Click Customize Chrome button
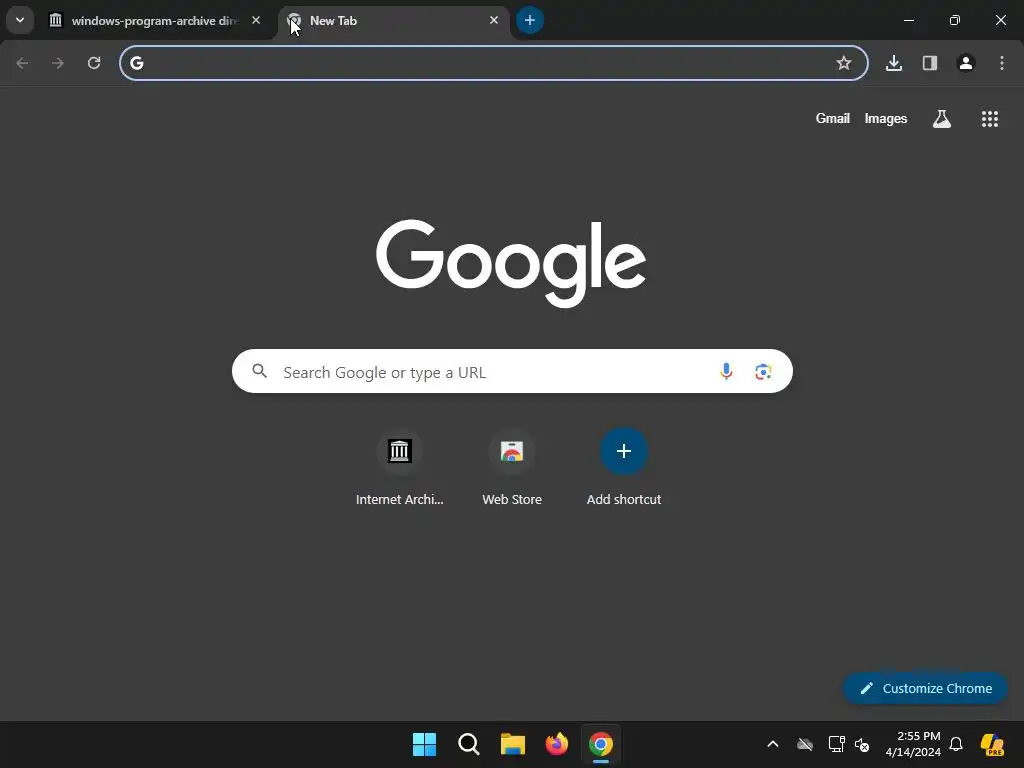Screen dimensions: 1024x768 click(x=925, y=688)
